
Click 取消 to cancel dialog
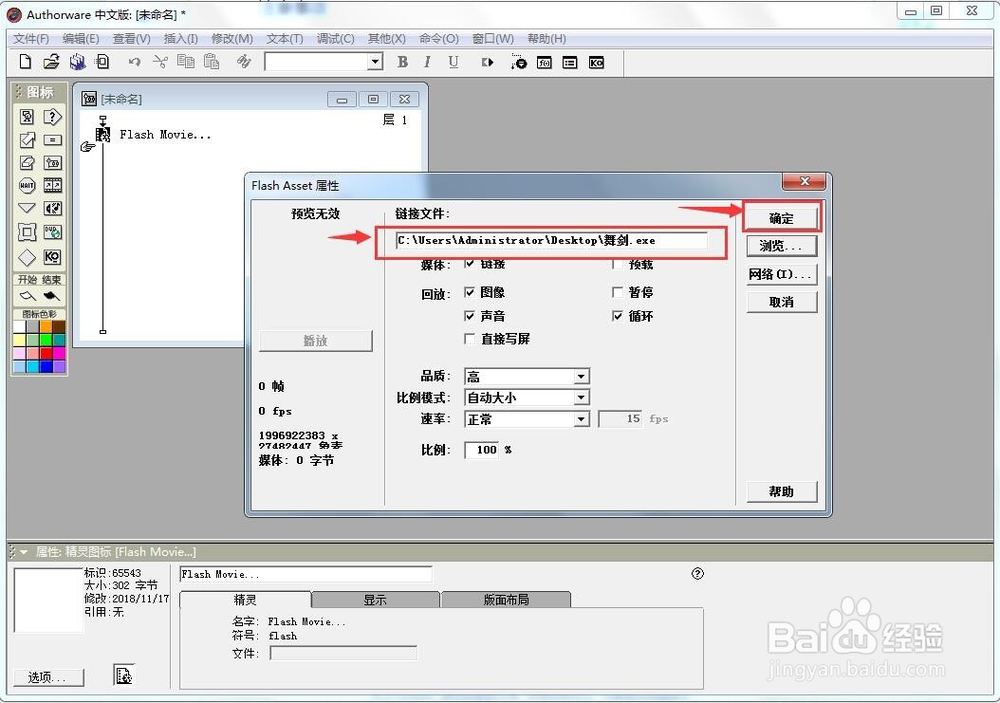tap(781, 302)
